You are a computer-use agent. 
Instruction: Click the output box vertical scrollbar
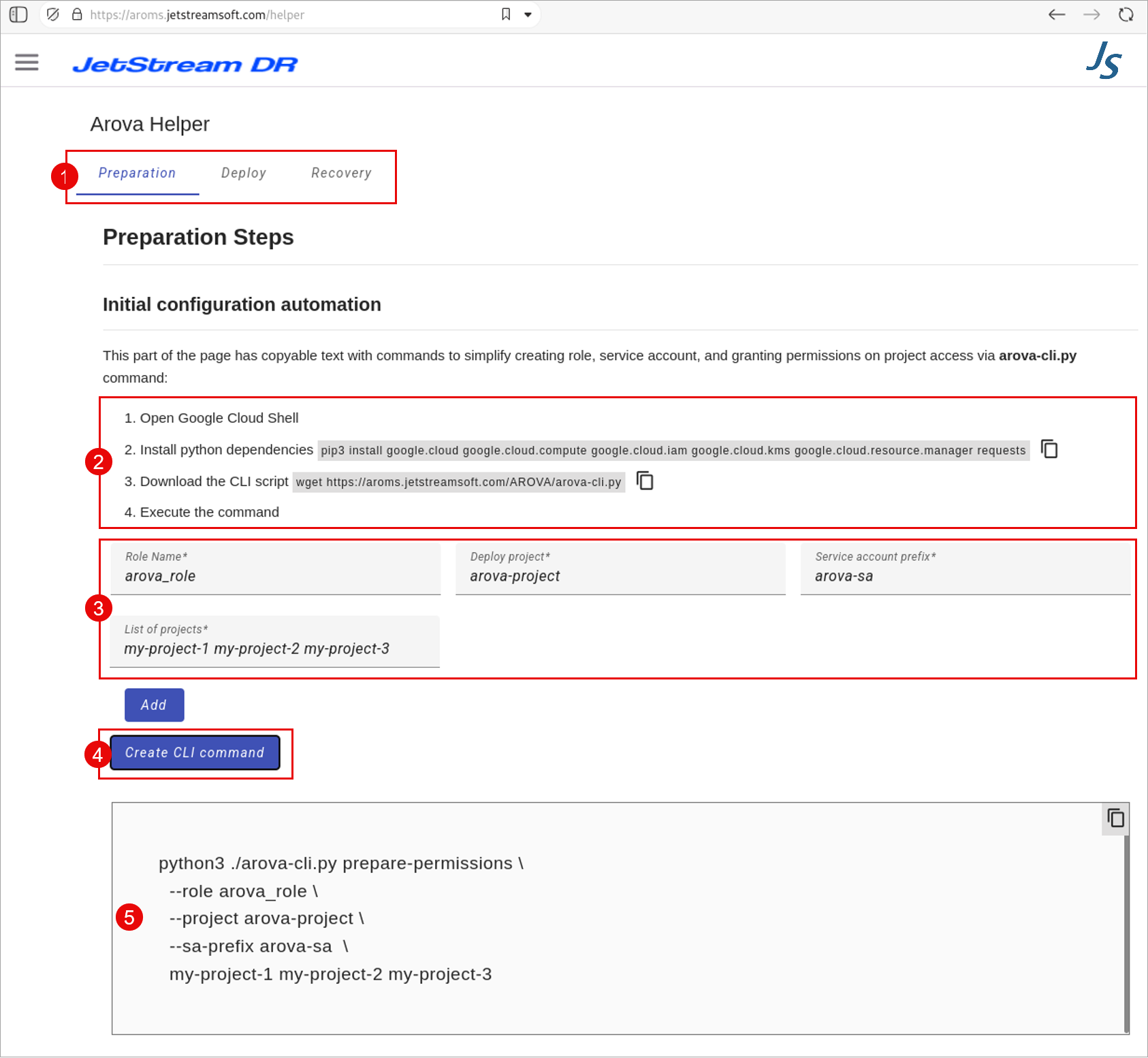point(1126,933)
